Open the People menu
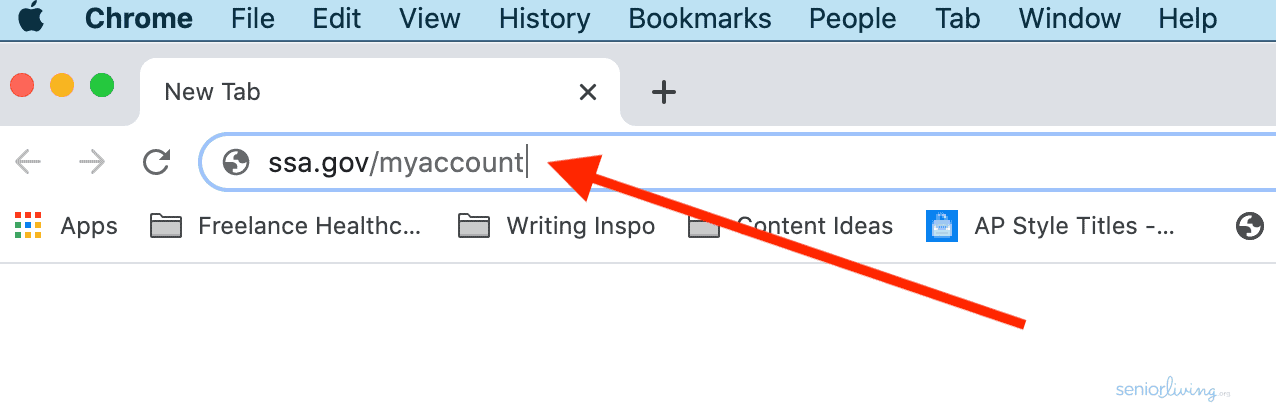This screenshot has width=1276, height=420. [x=853, y=18]
